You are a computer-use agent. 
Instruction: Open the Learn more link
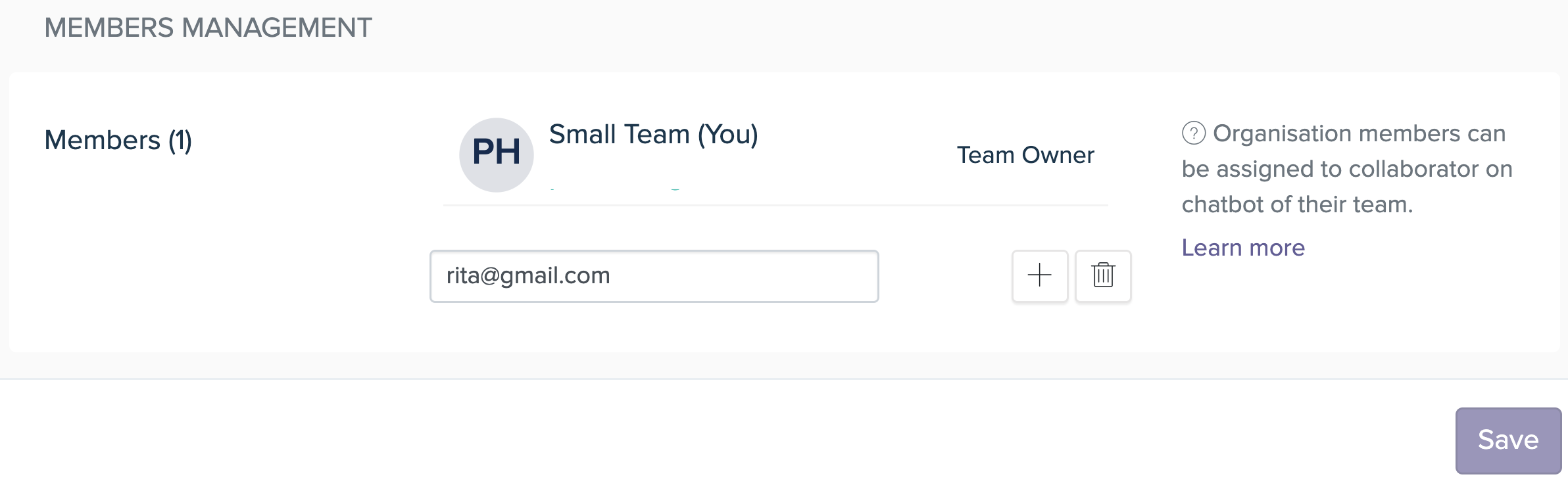tap(1243, 248)
